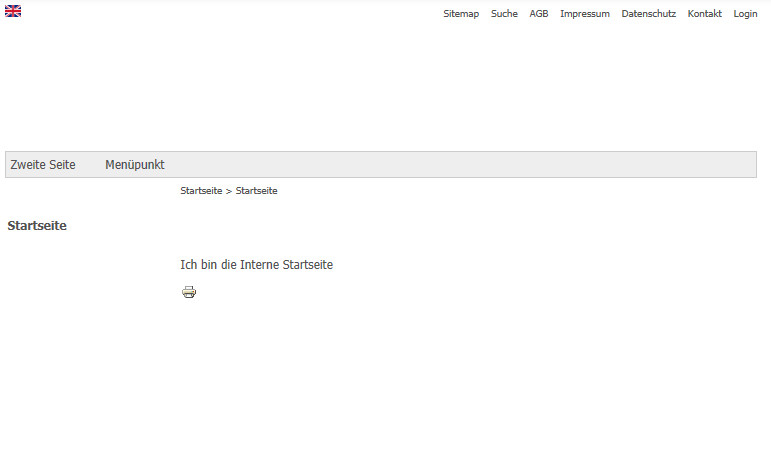771x466 pixels.
Task: Click the last Startseite breadcrumb
Action: tap(257, 191)
